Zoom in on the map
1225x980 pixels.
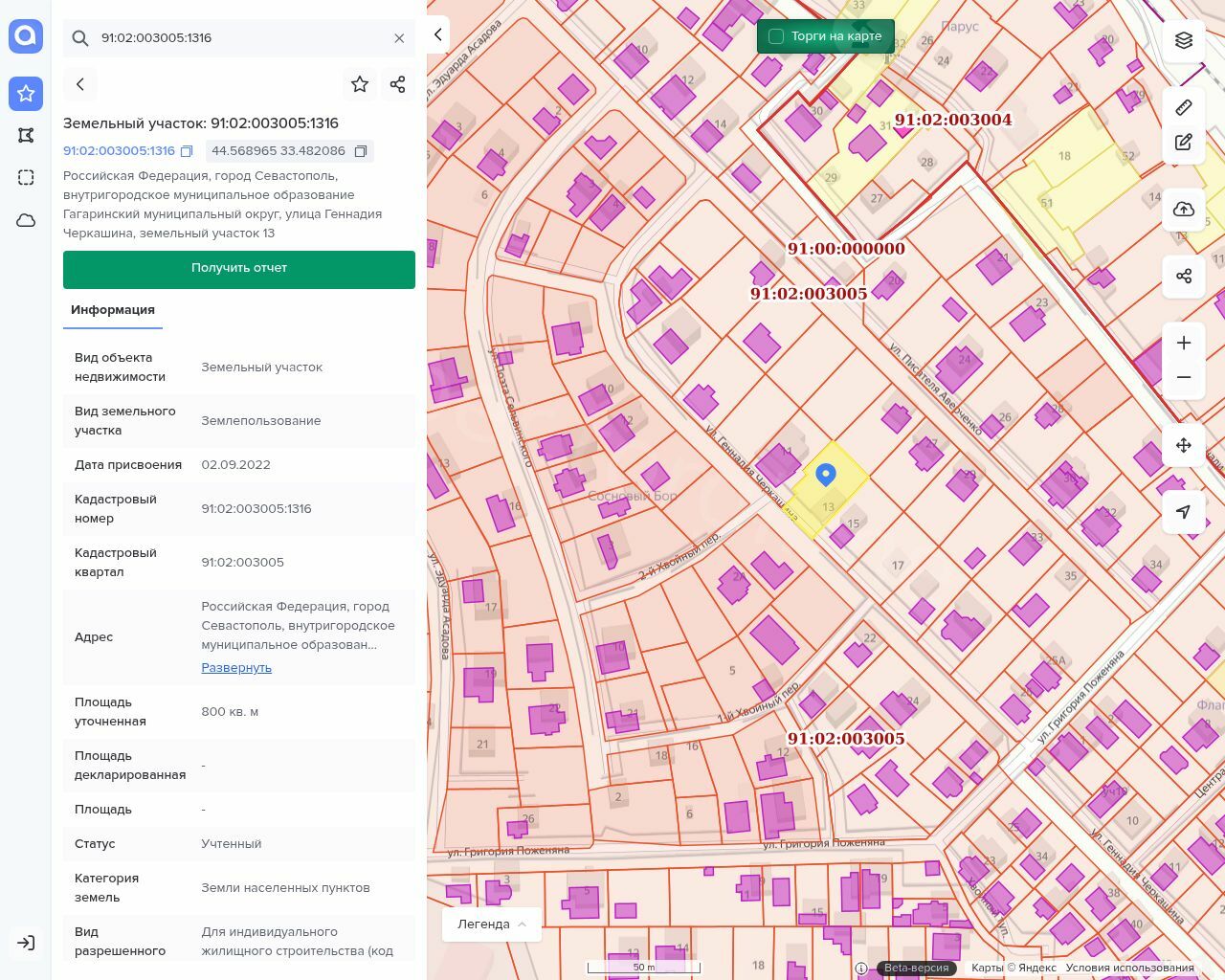tap(1184, 344)
